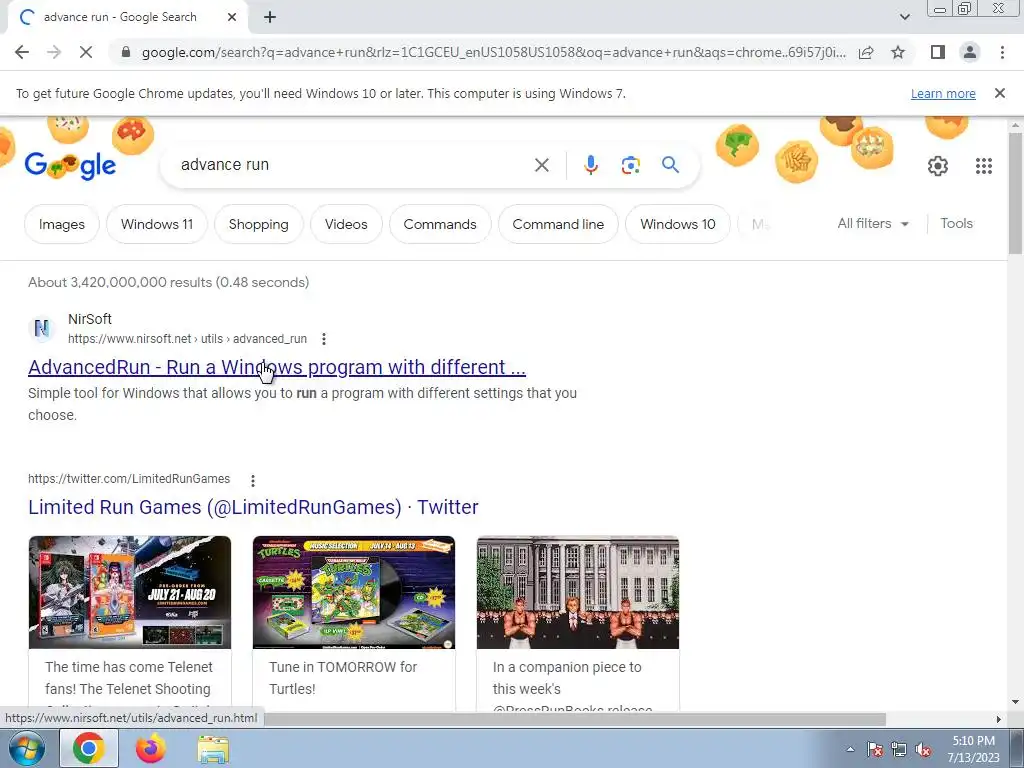Open Windows Explorer from taskbar

tap(213, 748)
